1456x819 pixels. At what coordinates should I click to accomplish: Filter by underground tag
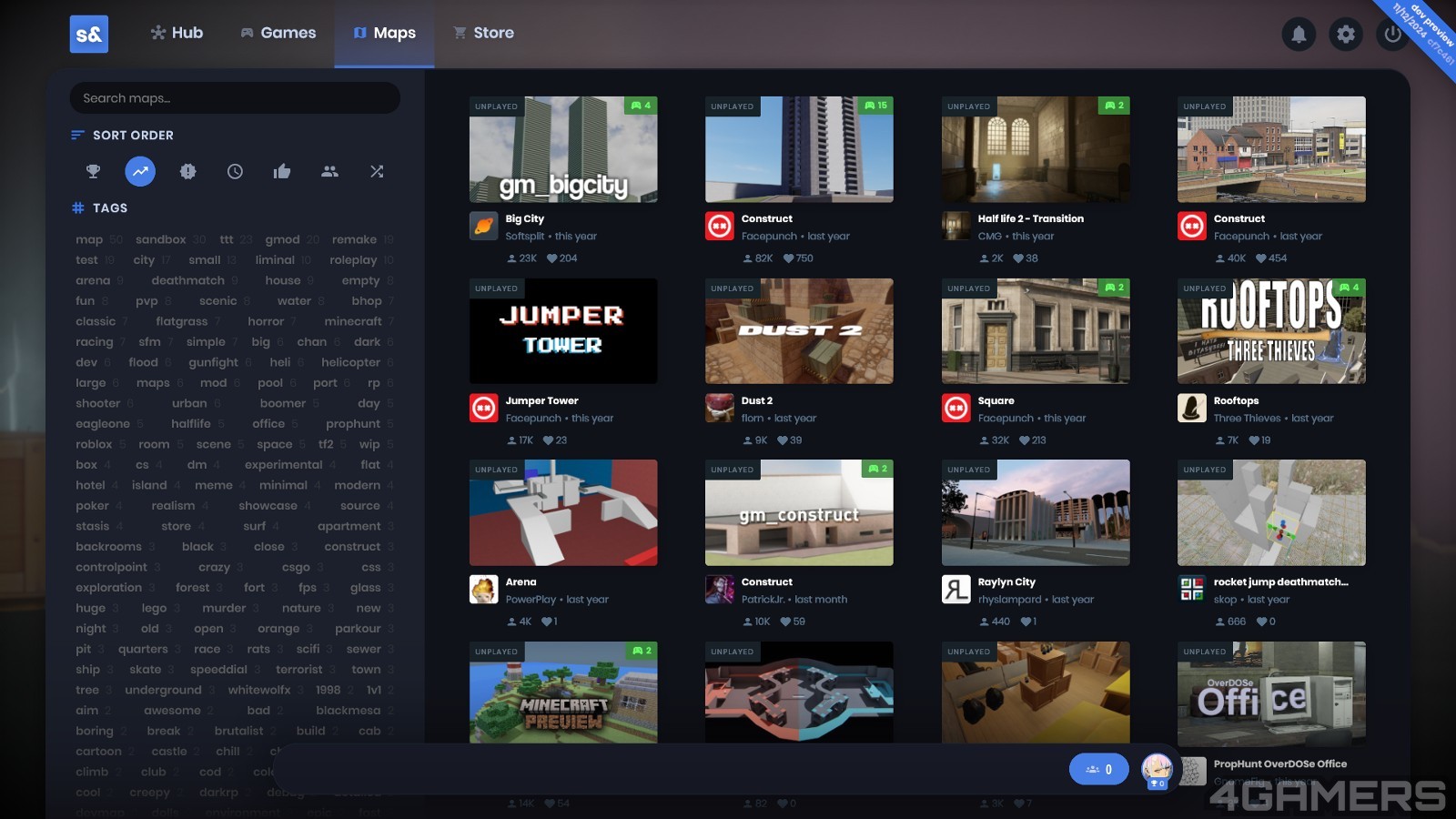pyautogui.click(x=163, y=690)
